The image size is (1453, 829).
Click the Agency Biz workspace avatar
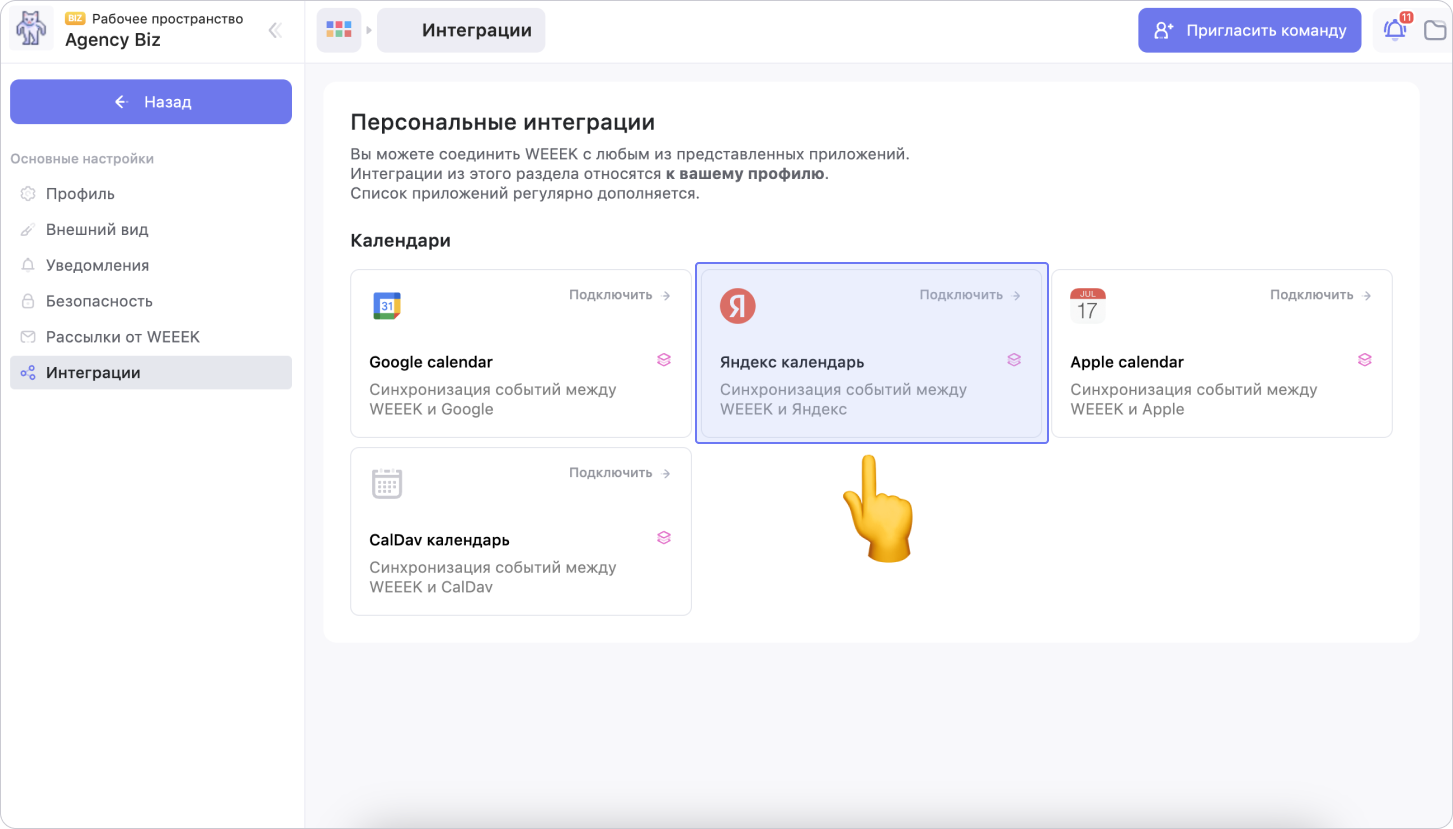coord(31,30)
